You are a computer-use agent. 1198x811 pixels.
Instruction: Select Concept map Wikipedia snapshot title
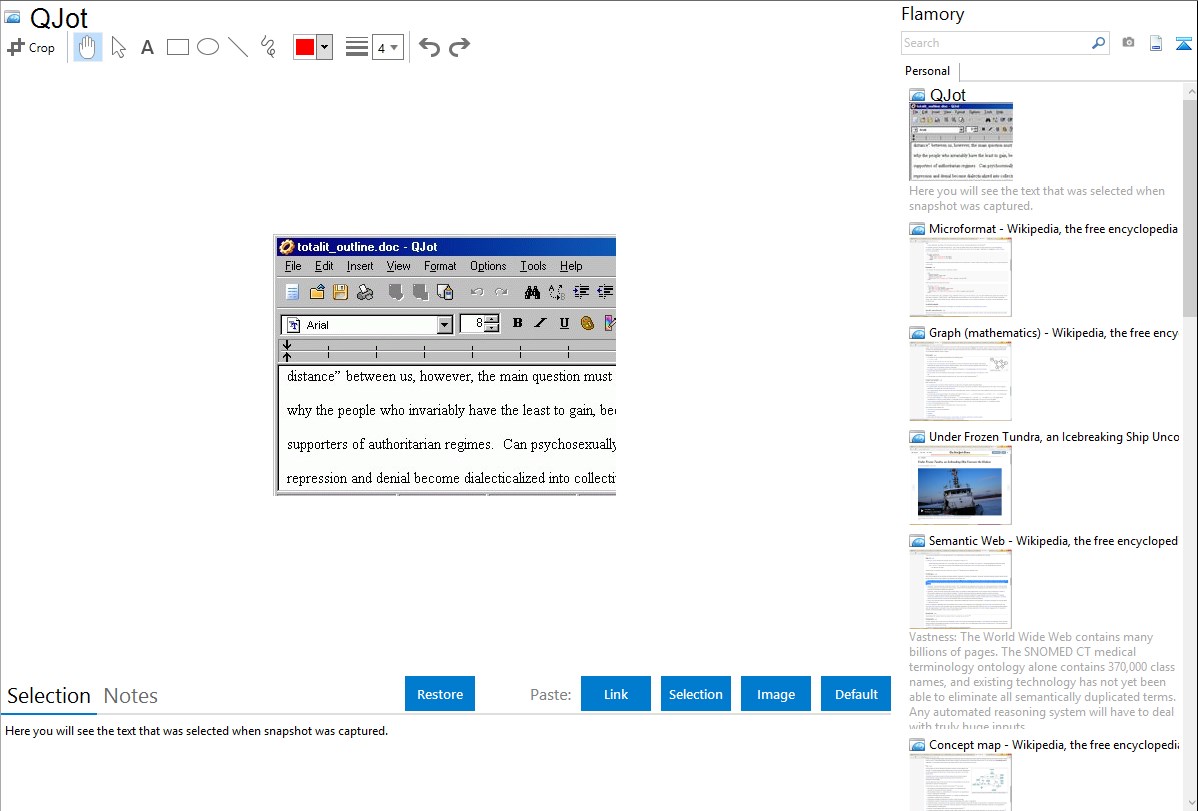coord(1053,744)
